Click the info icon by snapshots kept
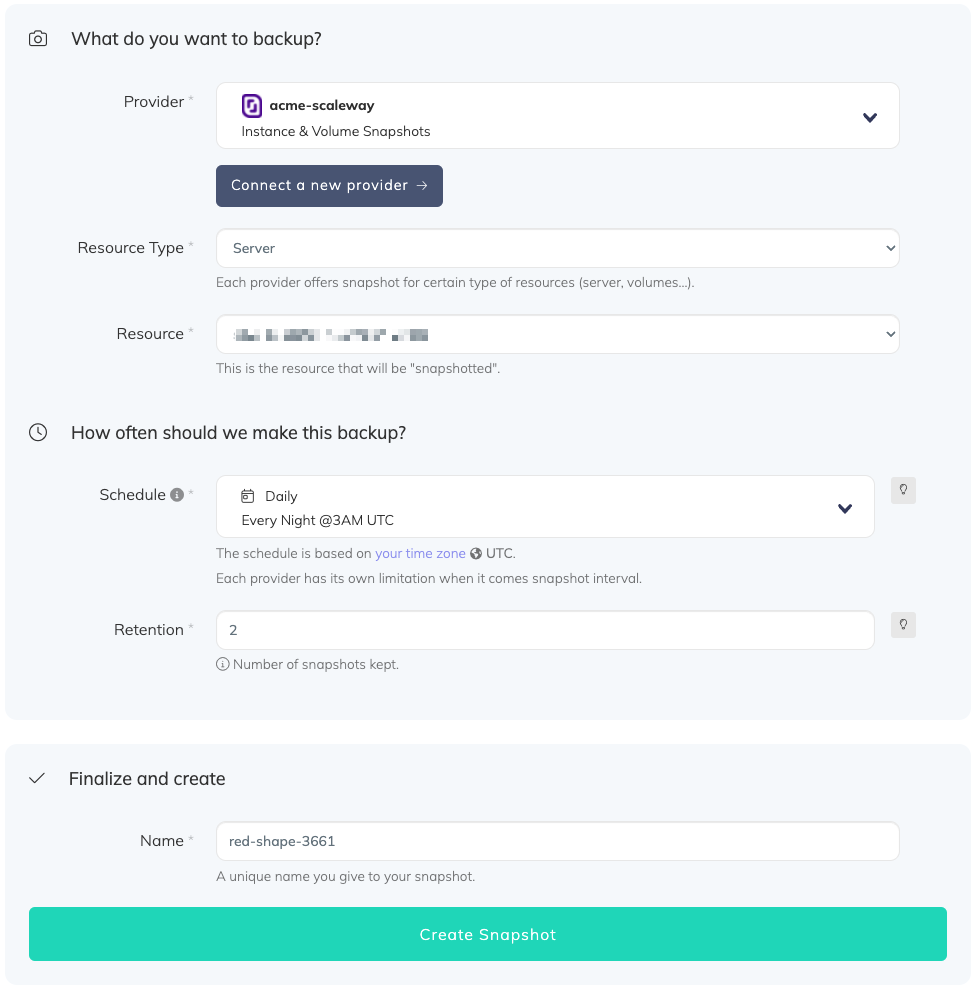Image resolution: width=978 pixels, height=991 pixels. click(223, 664)
